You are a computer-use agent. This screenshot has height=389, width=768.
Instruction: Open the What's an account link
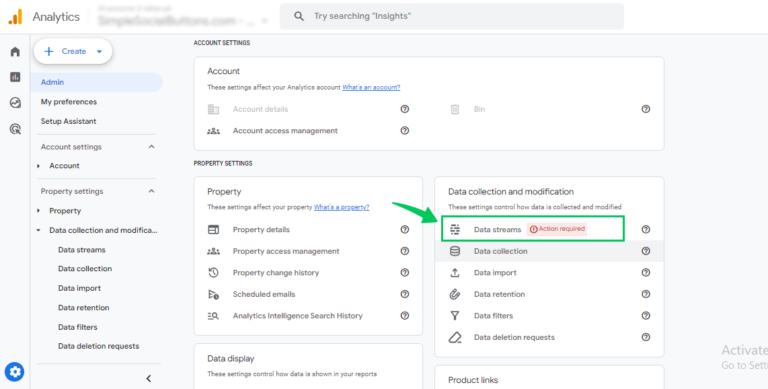(x=371, y=87)
